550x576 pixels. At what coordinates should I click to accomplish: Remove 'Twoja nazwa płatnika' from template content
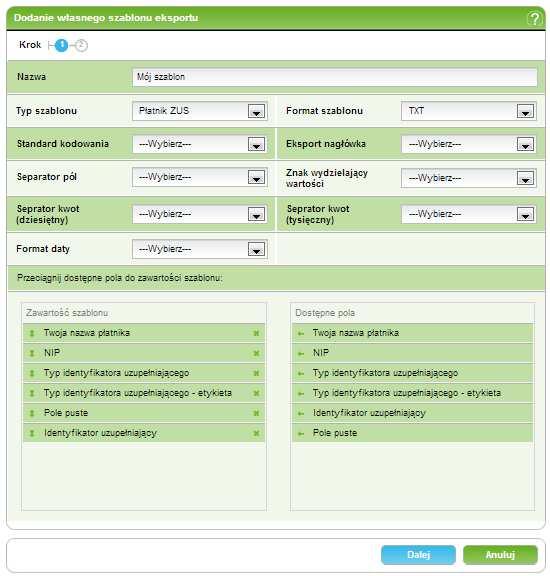coord(256,334)
